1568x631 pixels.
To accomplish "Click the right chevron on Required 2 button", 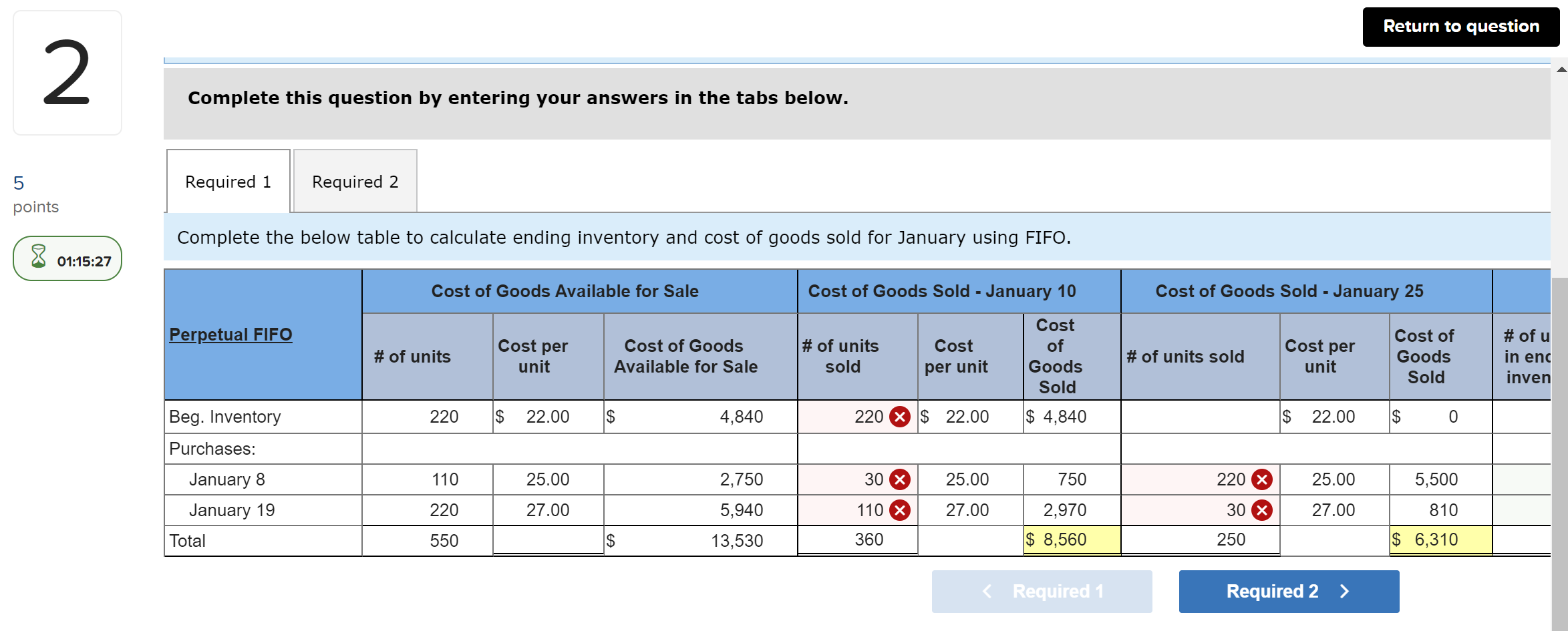I will [1343, 591].
